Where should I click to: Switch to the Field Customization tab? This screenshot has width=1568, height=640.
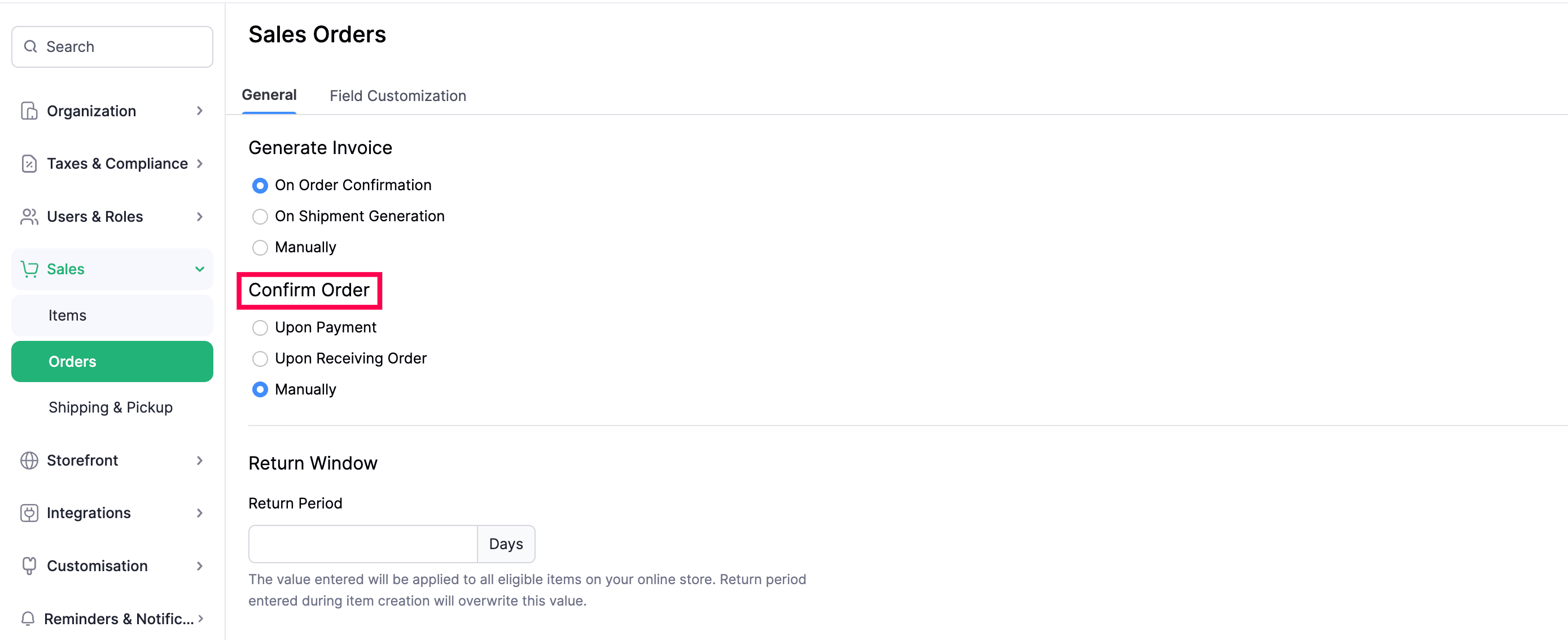[397, 95]
